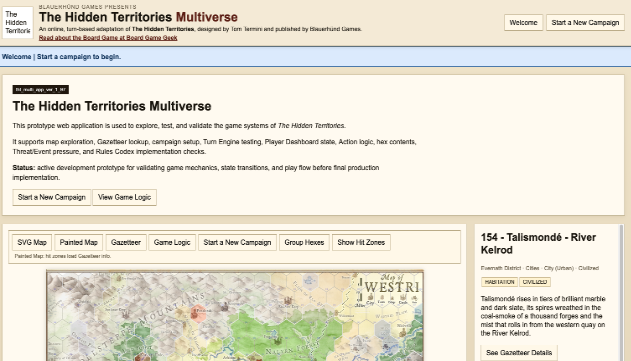The image size is (631, 361).
Task: Open See Gazetteer Details button
Action: coord(519,353)
